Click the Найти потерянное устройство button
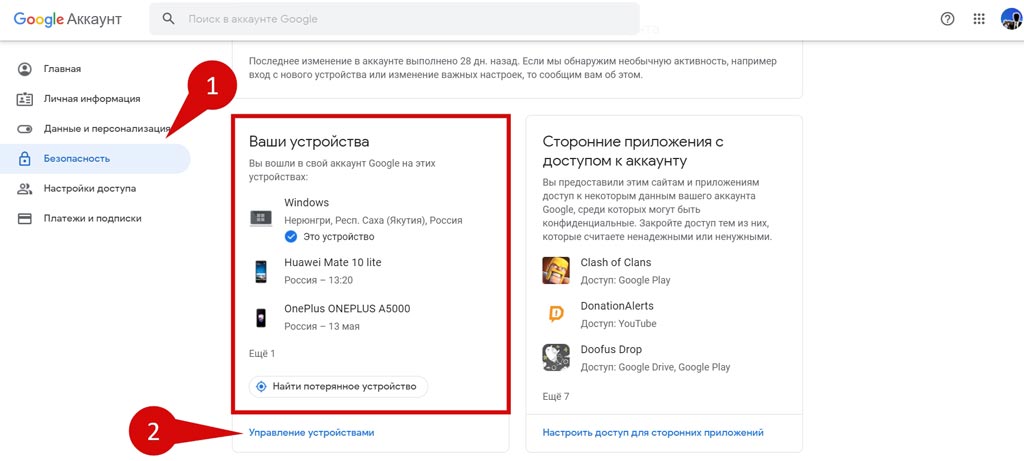Image resolution: width=1024 pixels, height=461 pixels. 338,387
